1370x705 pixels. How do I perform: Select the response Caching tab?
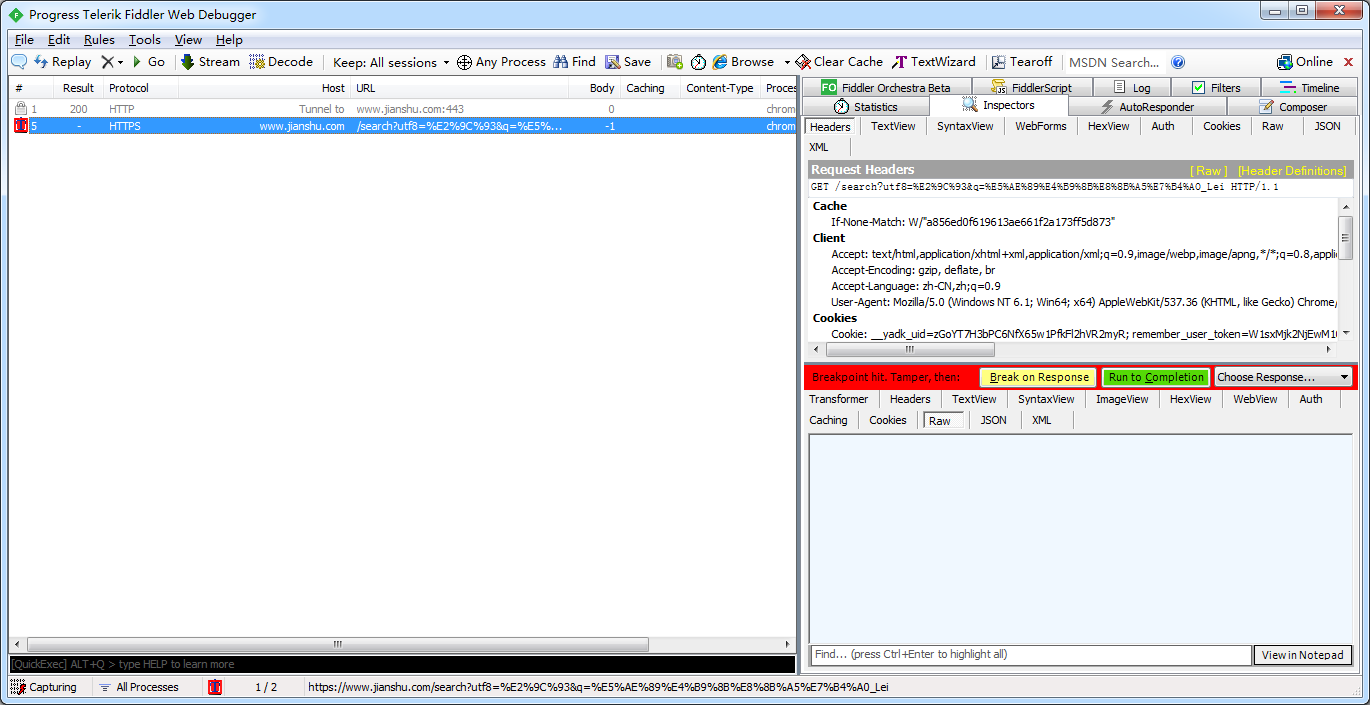(829, 420)
